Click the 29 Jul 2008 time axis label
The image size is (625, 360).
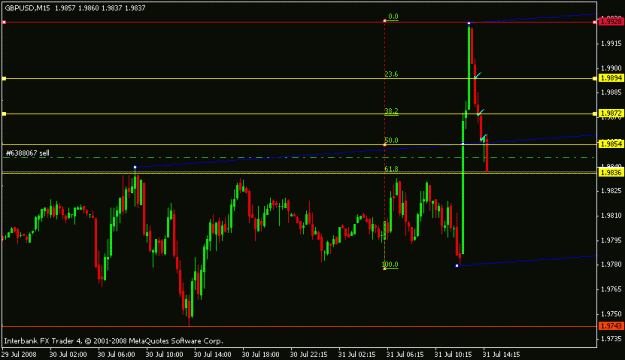coord(19,354)
